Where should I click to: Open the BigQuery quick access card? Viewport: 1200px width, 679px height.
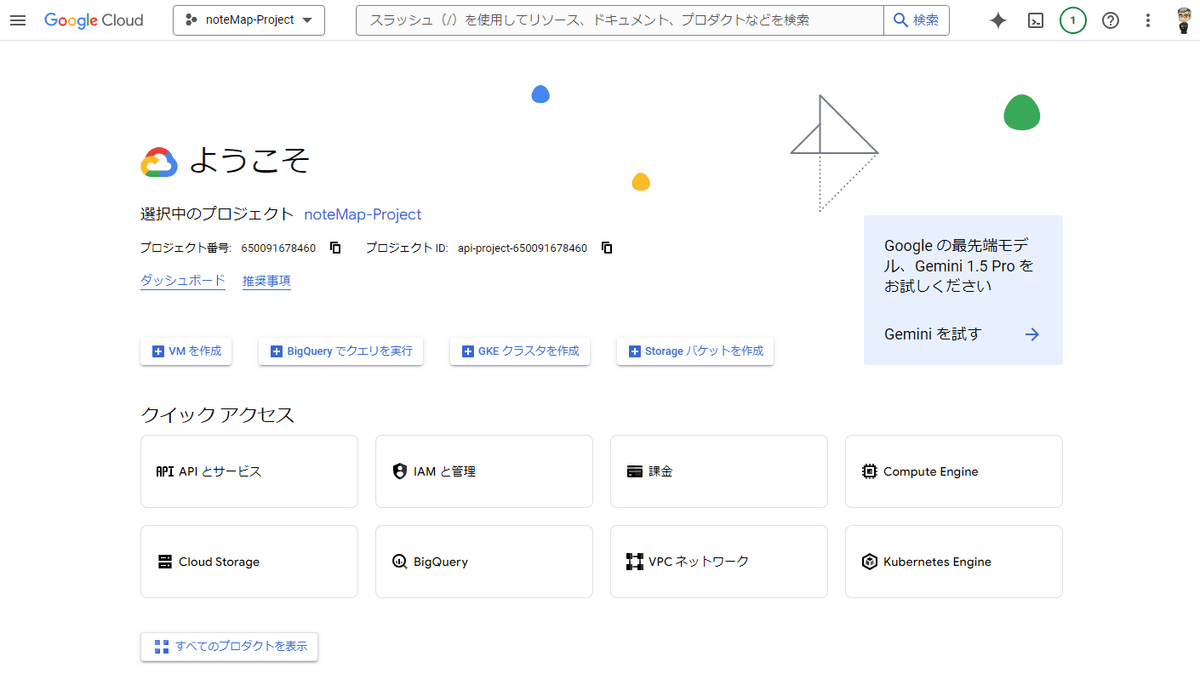point(484,562)
